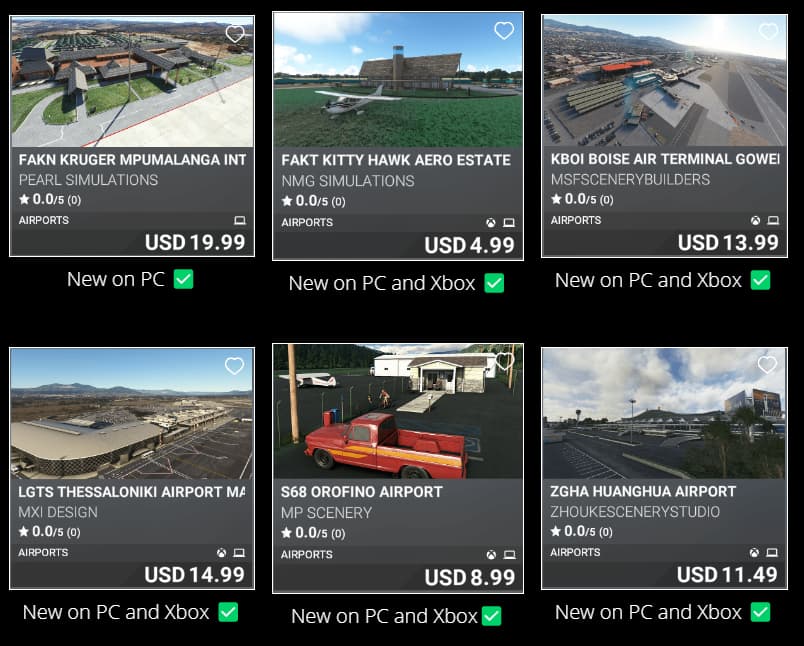This screenshot has width=804, height=646.
Task: Open FAKN Kruger Mpumalanga airport thumbnail
Action: 132,82
